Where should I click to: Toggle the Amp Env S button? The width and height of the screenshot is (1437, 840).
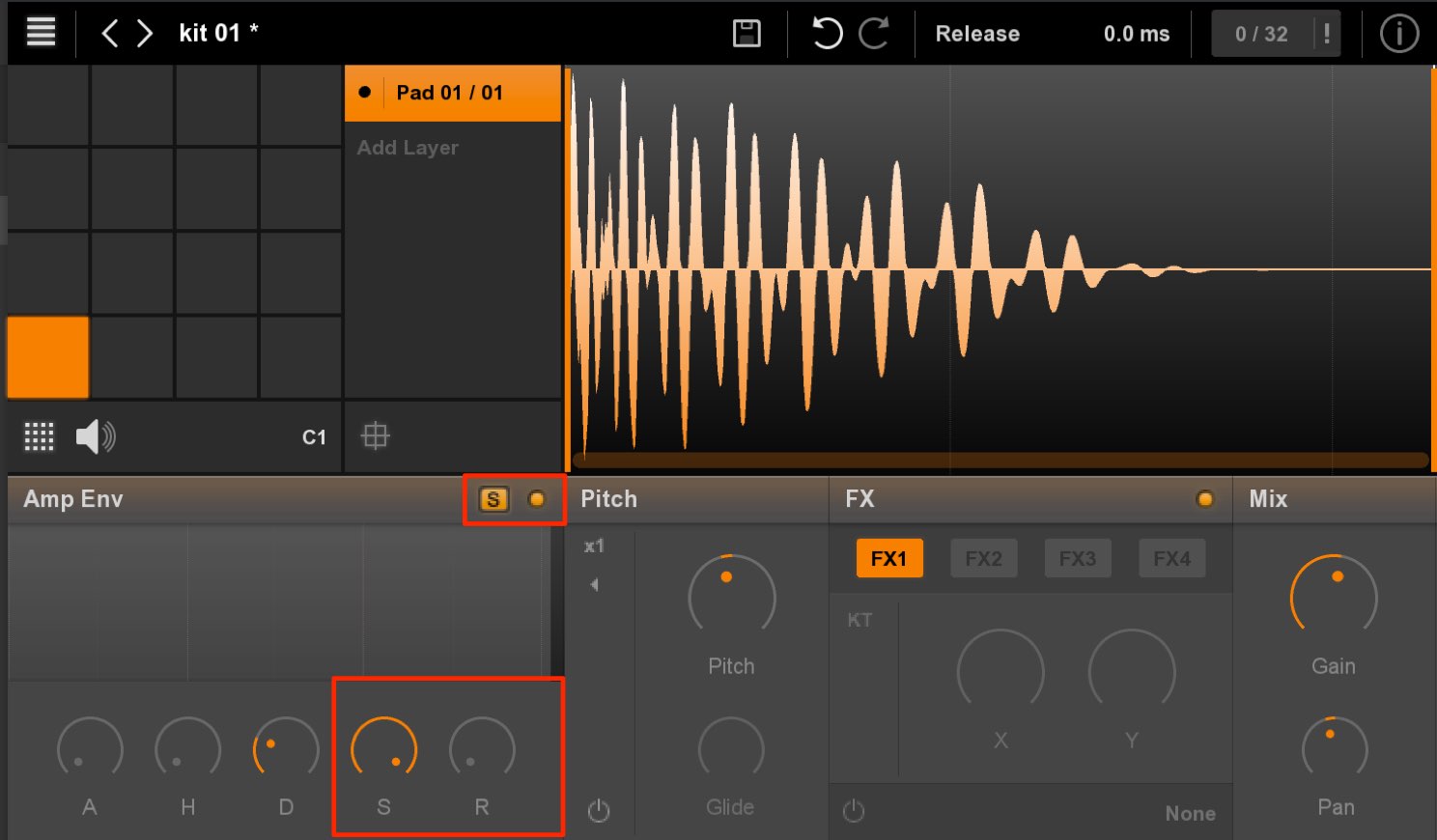click(493, 499)
